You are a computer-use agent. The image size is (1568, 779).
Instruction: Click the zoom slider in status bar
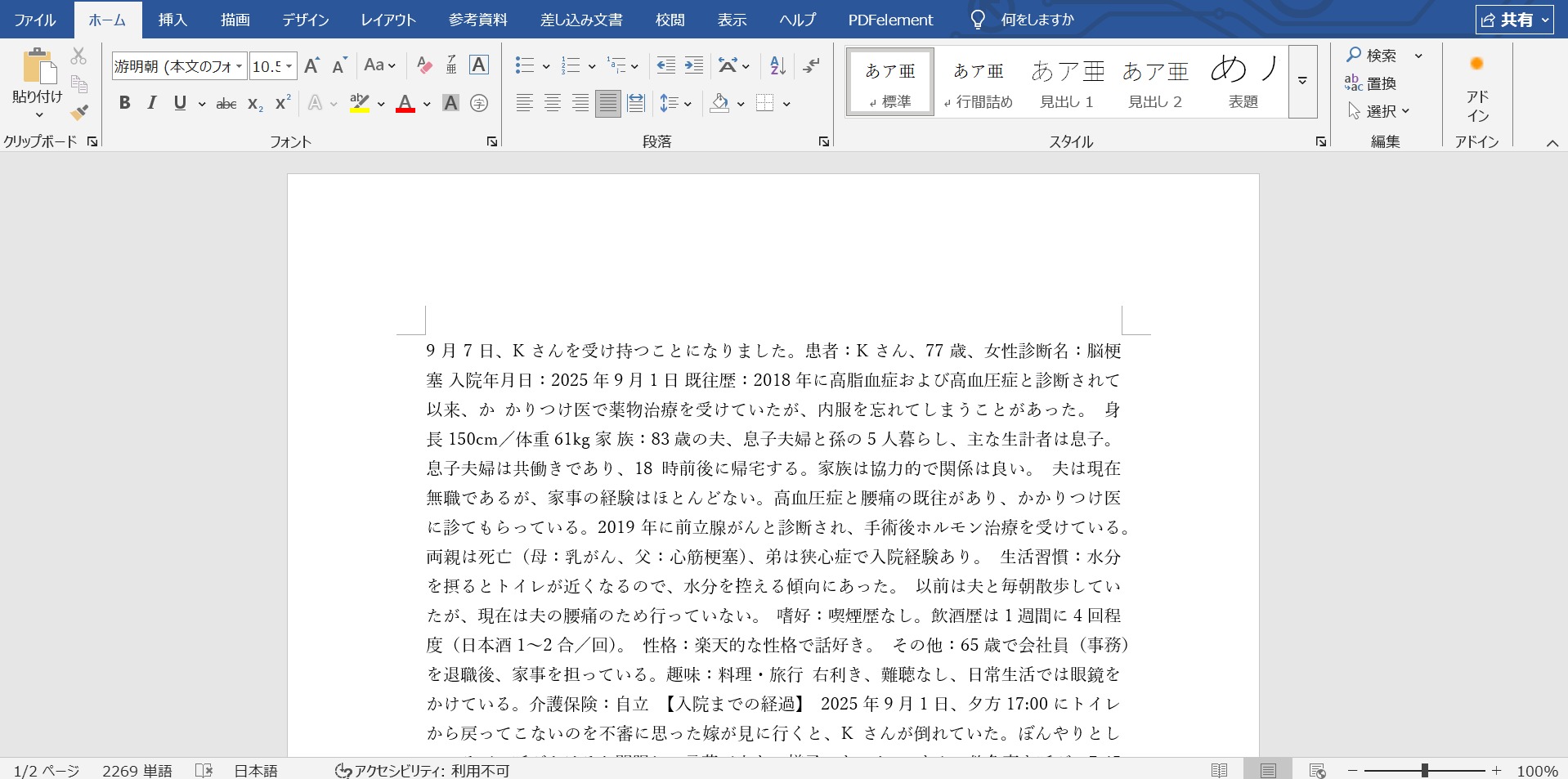(1424, 770)
